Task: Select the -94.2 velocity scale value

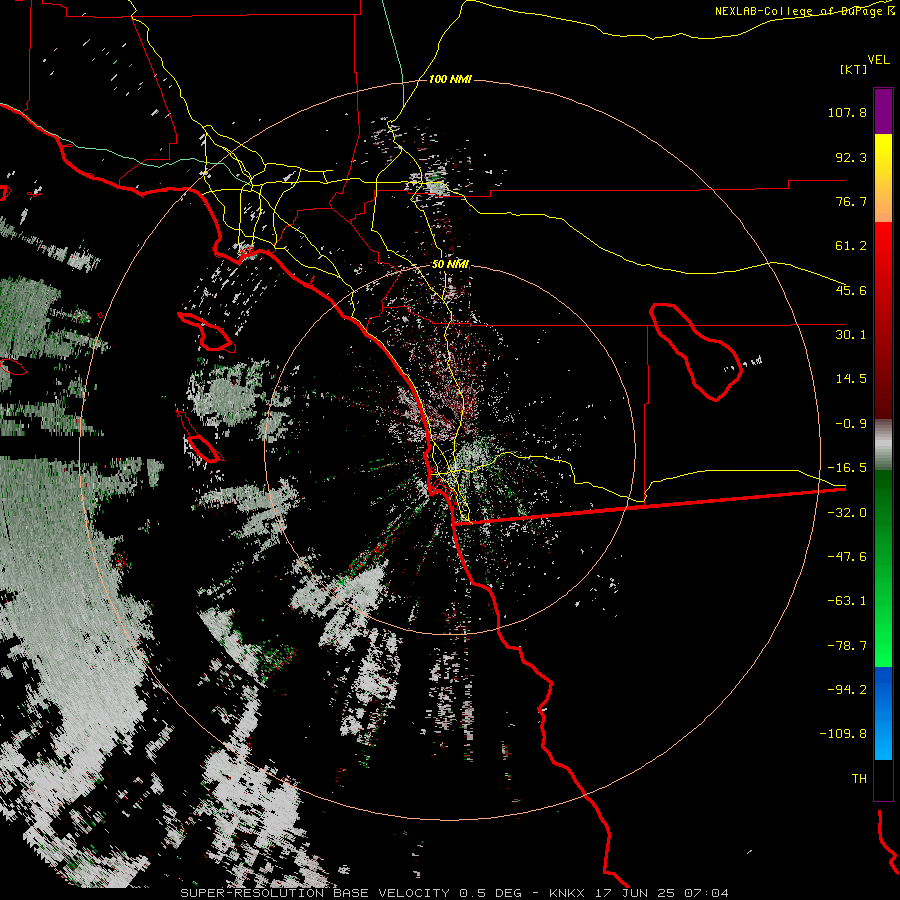Action: [847, 690]
